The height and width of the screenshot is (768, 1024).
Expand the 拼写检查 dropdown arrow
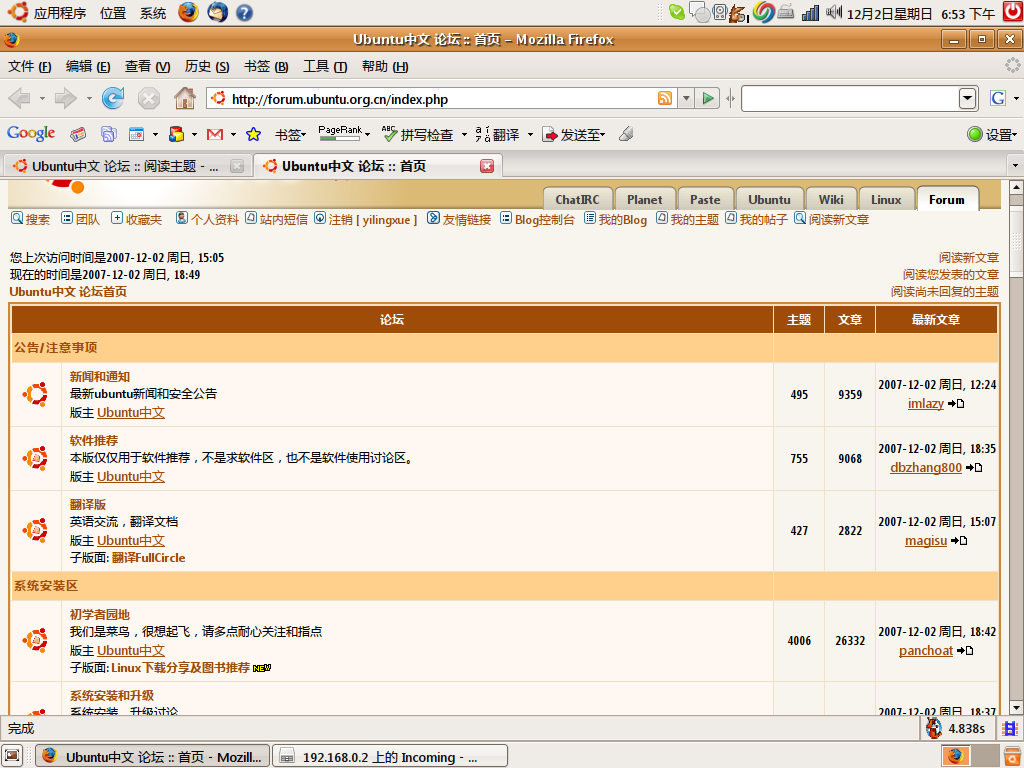464,135
